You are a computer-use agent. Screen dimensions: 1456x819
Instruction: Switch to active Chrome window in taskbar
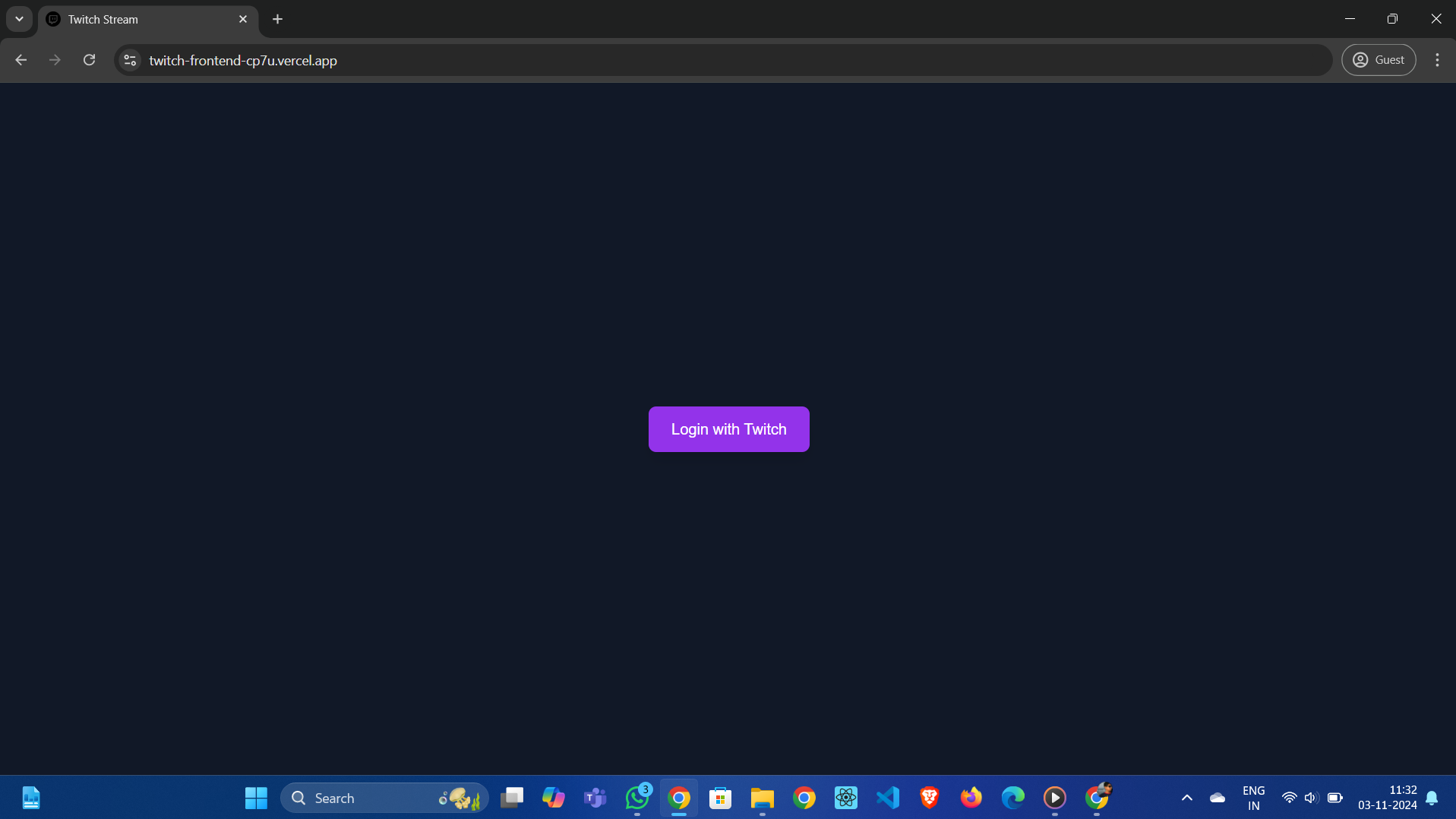pos(679,798)
